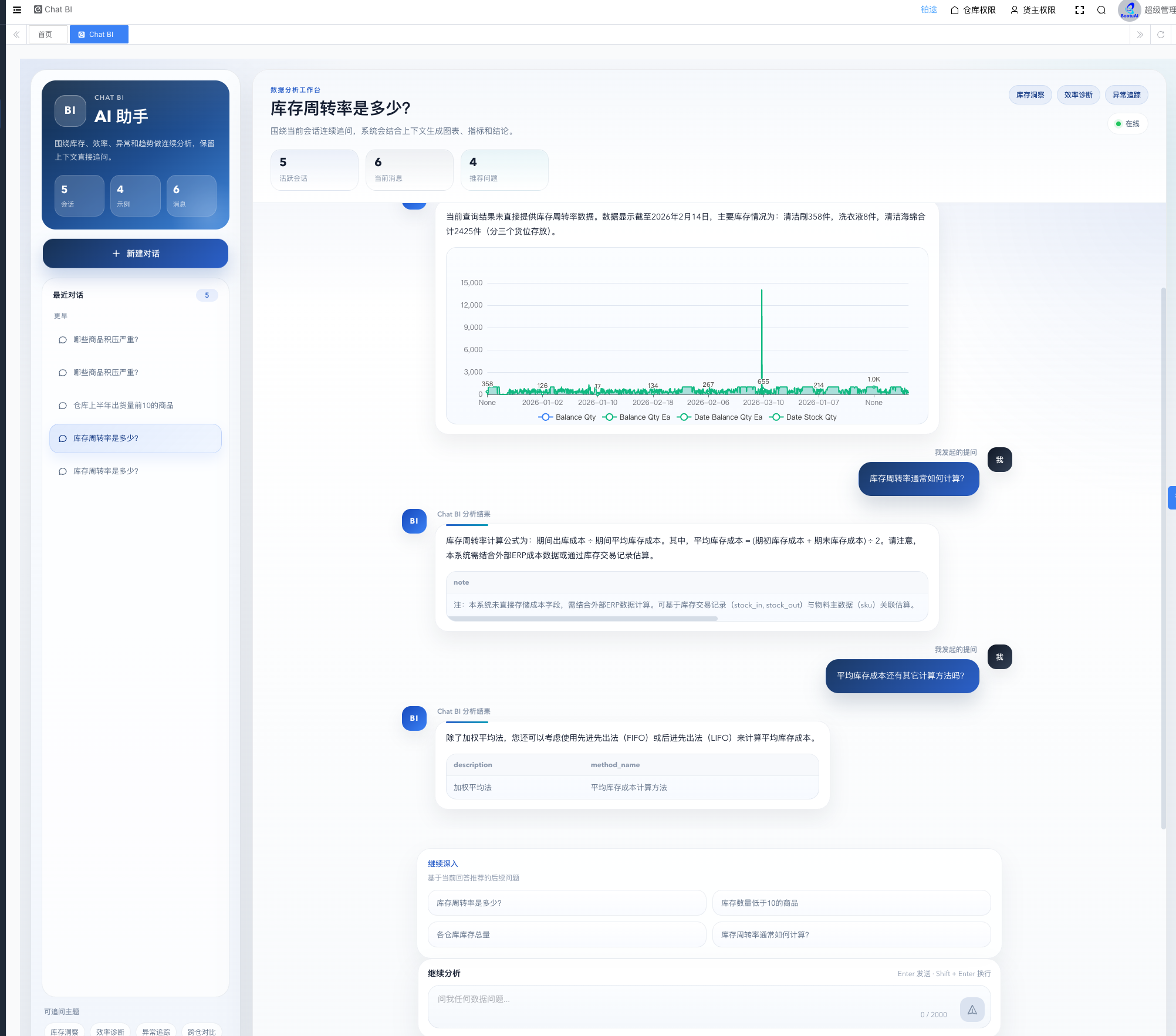
Task: Click the 在线 status indicator
Action: click(x=1128, y=124)
